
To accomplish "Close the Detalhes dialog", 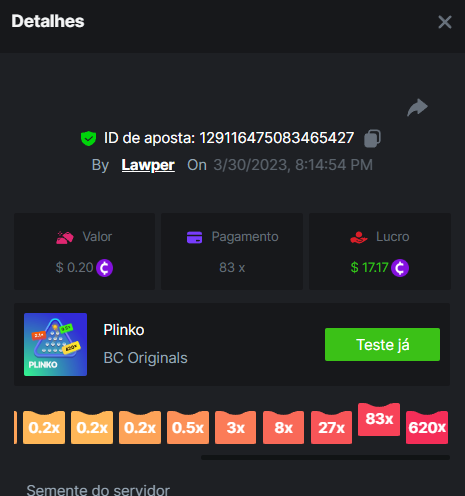I will [x=445, y=22].
